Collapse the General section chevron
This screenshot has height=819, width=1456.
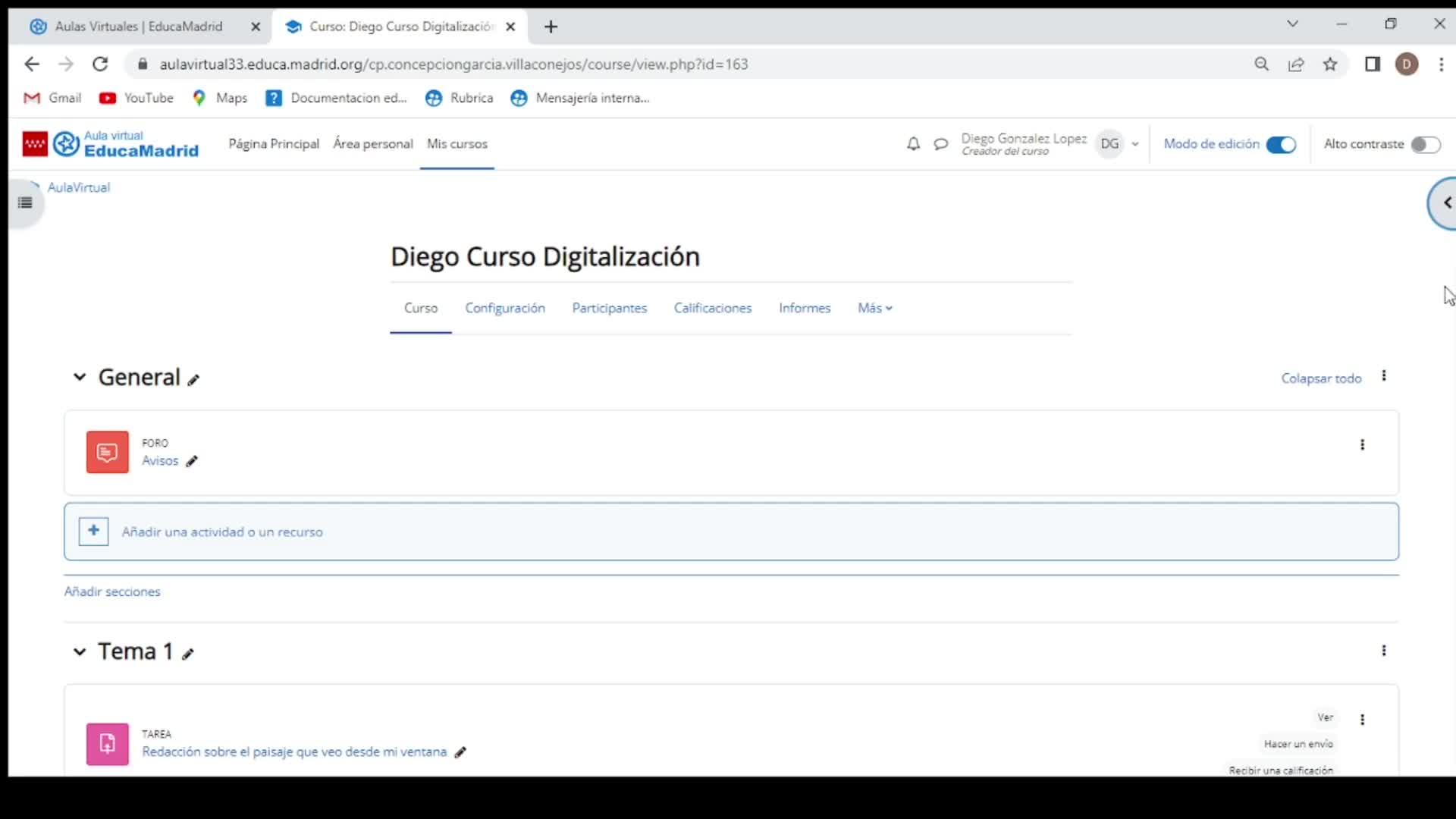tap(79, 377)
